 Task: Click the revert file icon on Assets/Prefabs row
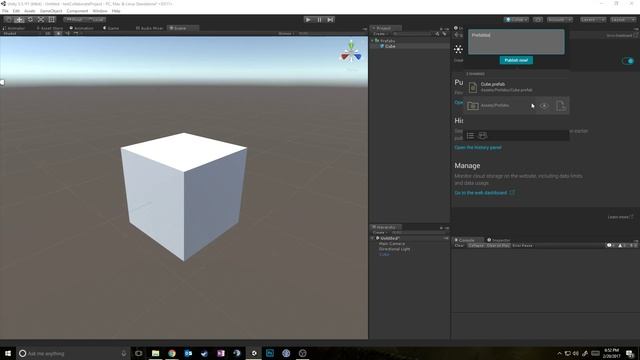tap(561, 106)
